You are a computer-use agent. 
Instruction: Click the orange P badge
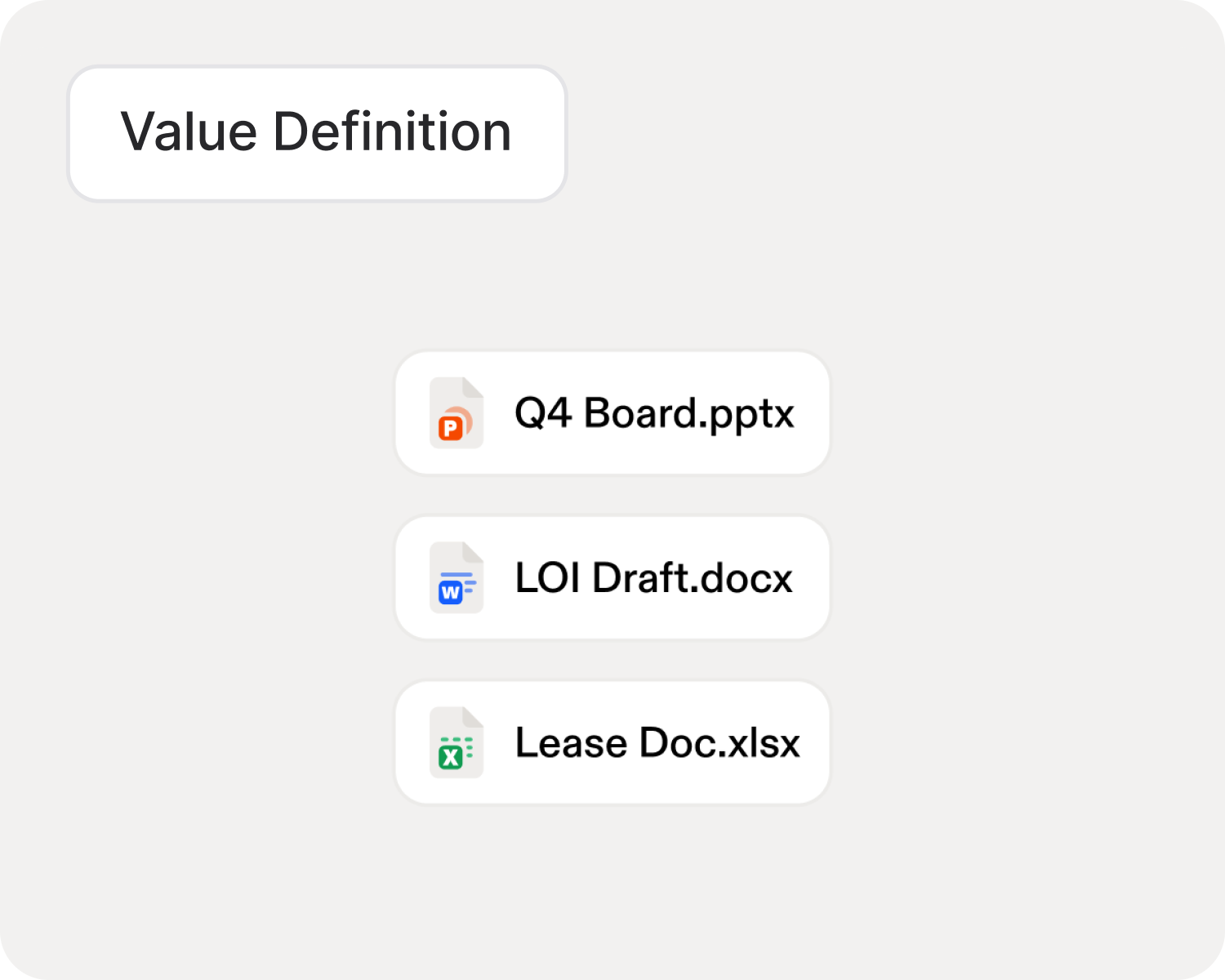(x=451, y=428)
